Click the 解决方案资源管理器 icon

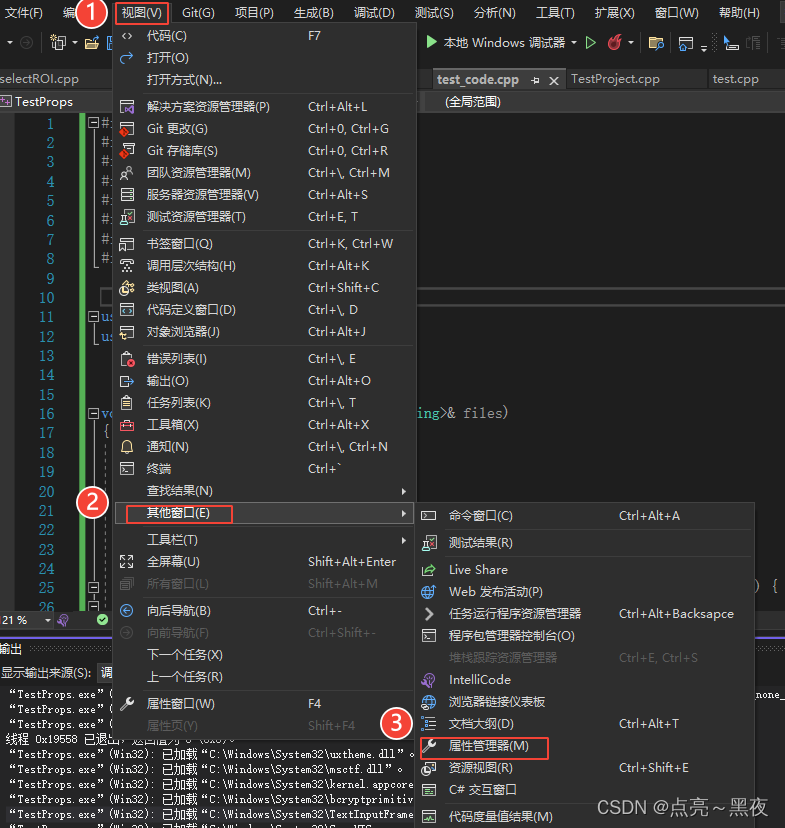127,107
